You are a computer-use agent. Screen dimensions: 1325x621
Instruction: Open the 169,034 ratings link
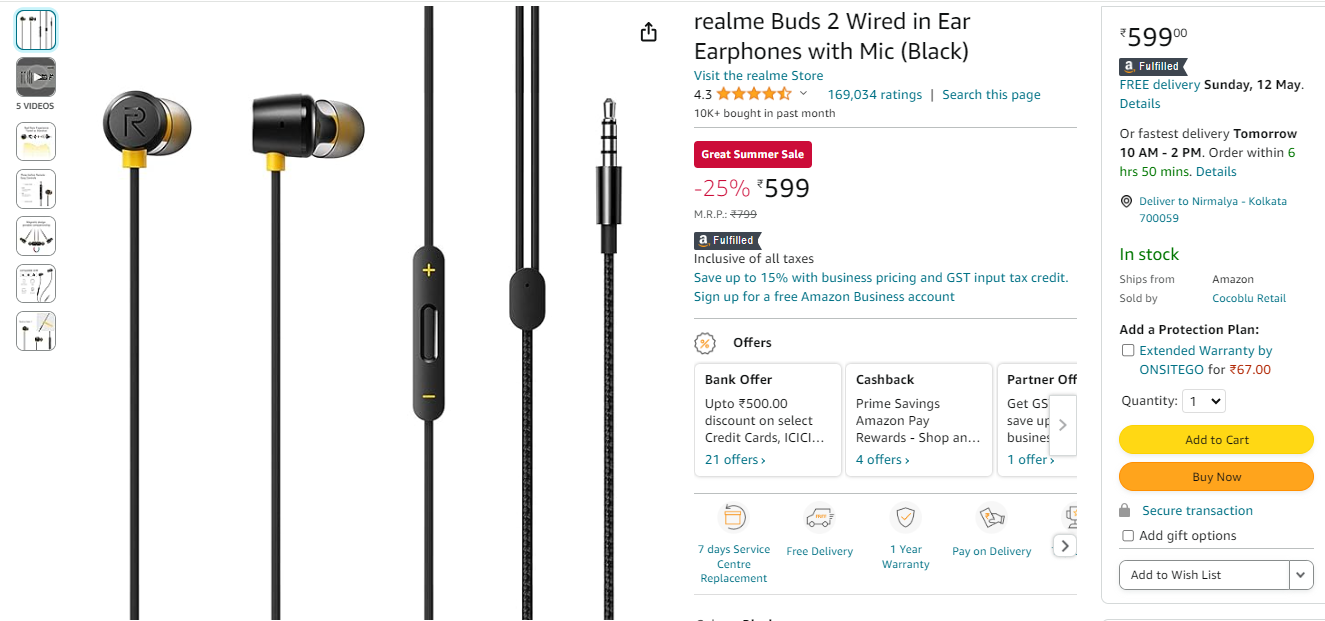[x=875, y=95]
